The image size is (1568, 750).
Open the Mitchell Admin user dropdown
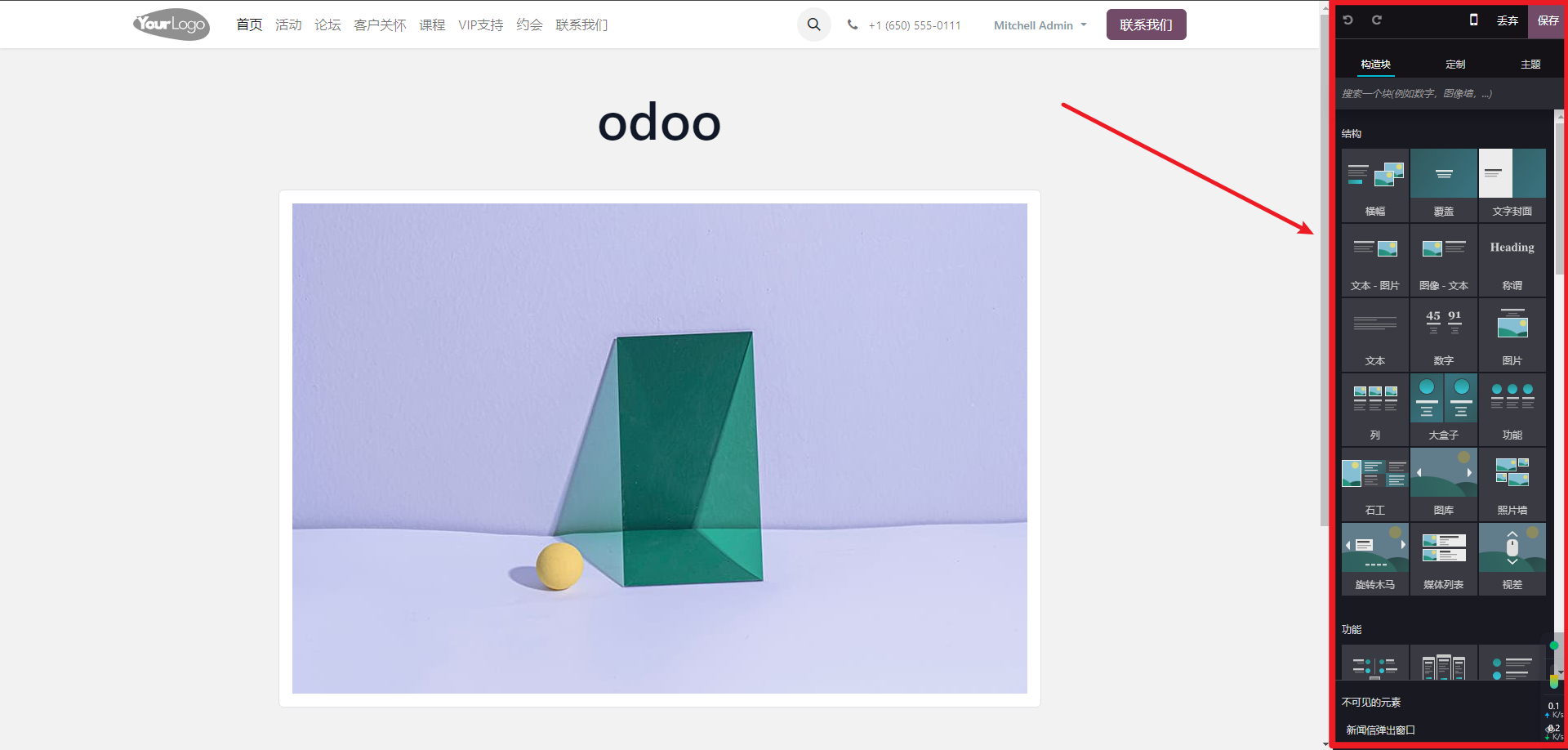(1040, 25)
